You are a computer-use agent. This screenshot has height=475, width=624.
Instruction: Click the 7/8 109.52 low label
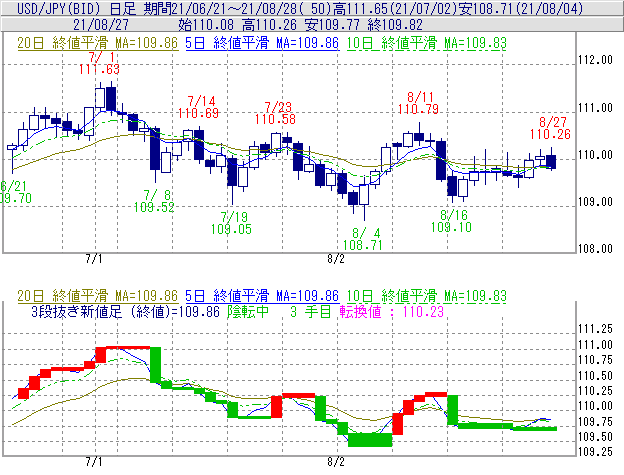coord(154,201)
